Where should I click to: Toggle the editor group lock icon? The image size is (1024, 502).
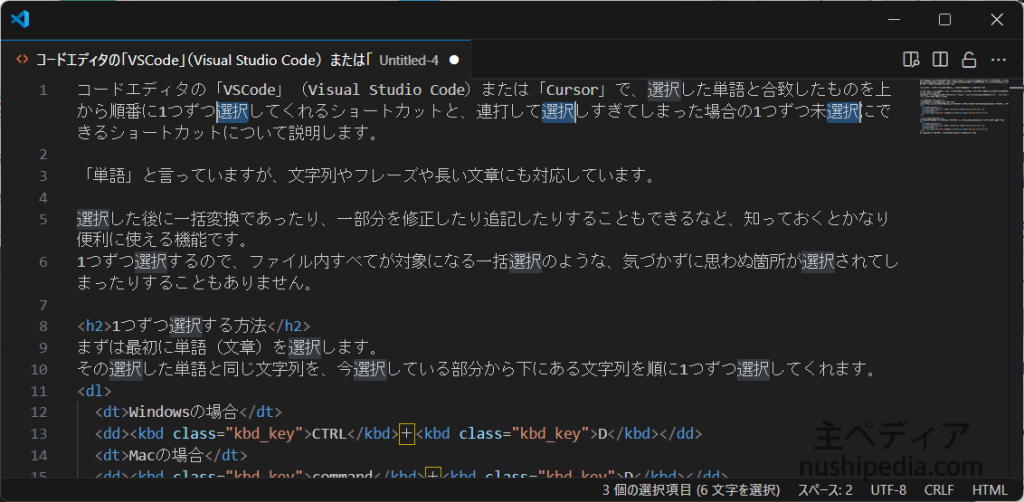tap(969, 60)
